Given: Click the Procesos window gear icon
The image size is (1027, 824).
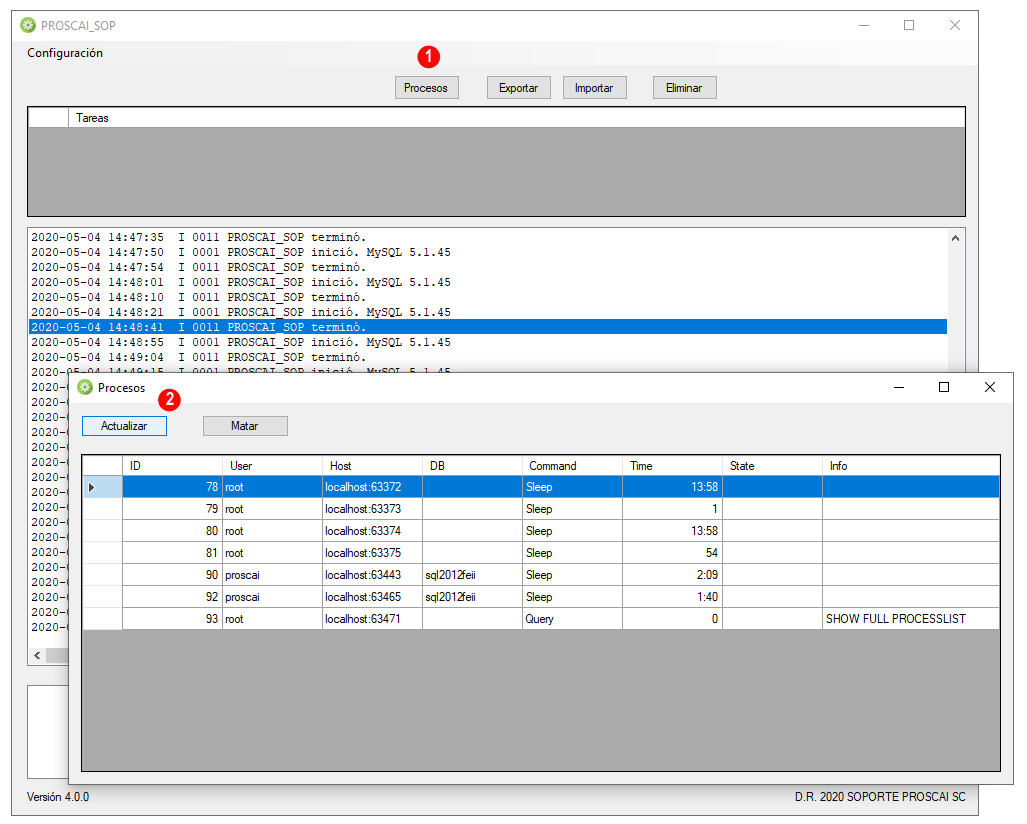Looking at the screenshot, I should [x=85, y=387].
